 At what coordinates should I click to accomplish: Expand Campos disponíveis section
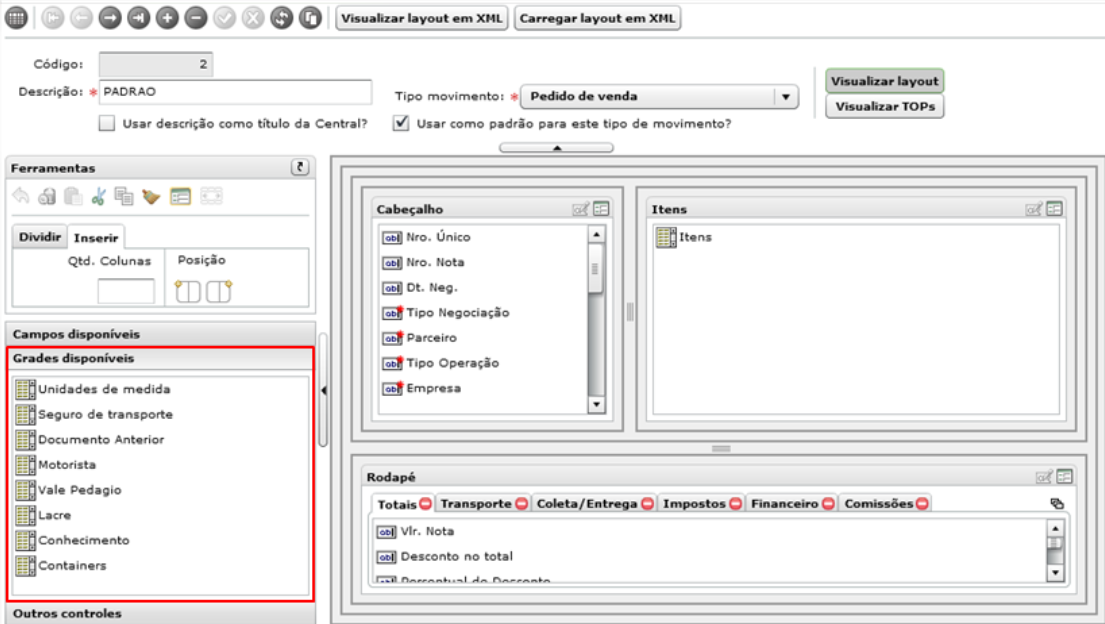(x=161, y=334)
